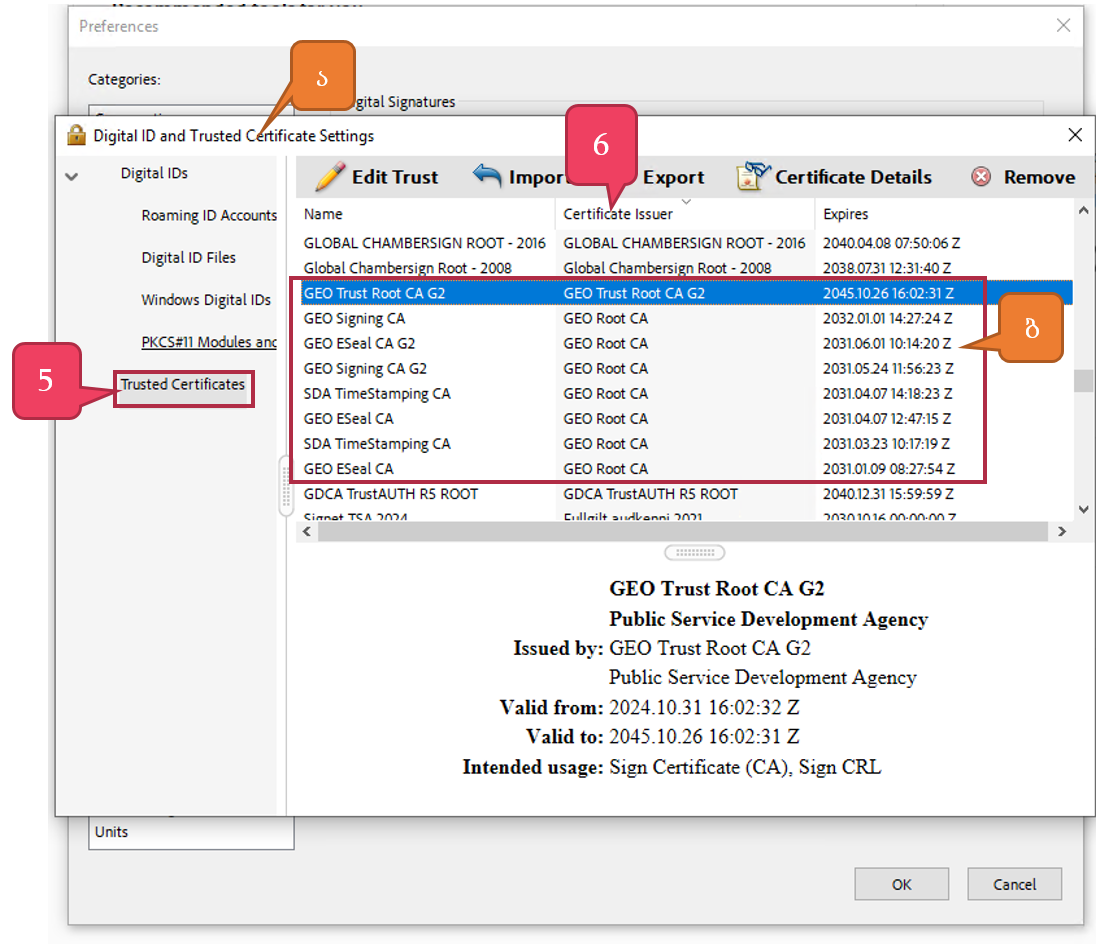Select GEO ESeal CA expiring 2031.01.09
This screenshot has width=1113, height=945.
685,469
